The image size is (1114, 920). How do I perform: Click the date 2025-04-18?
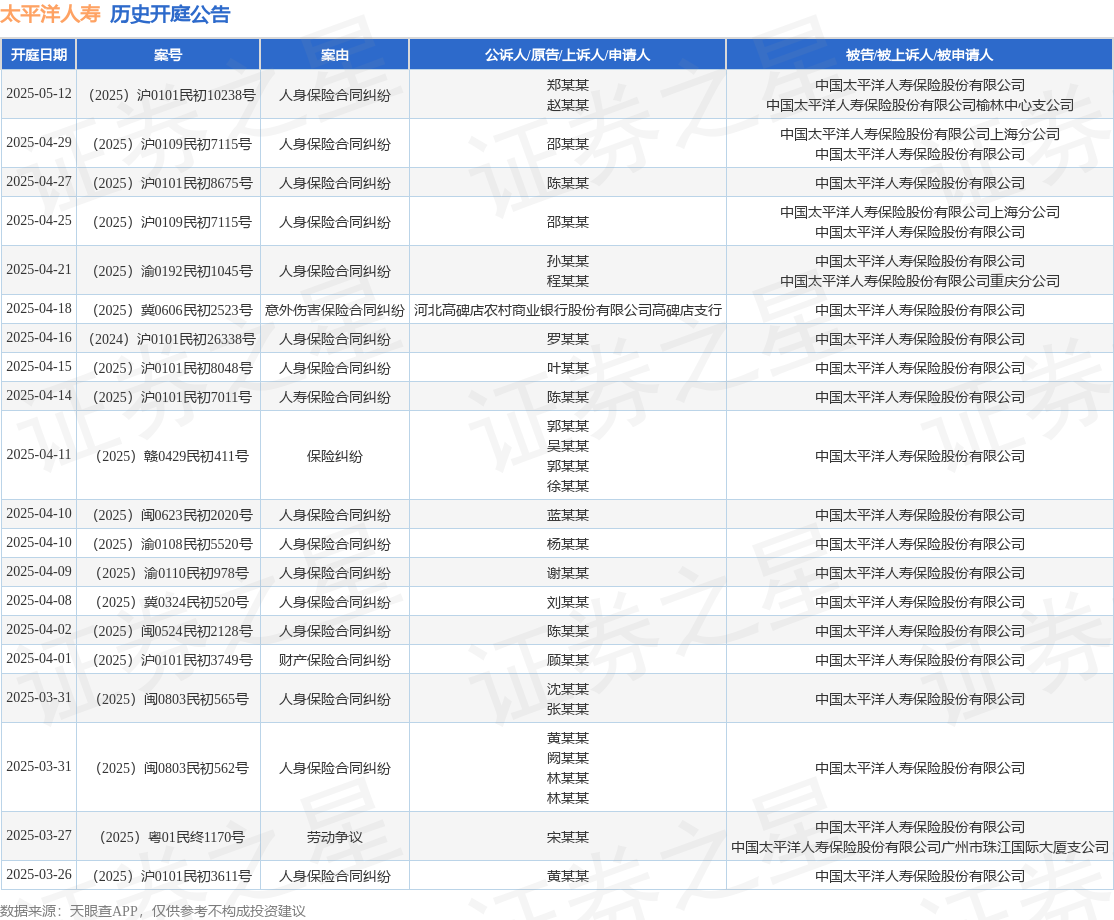coord(39,309)
